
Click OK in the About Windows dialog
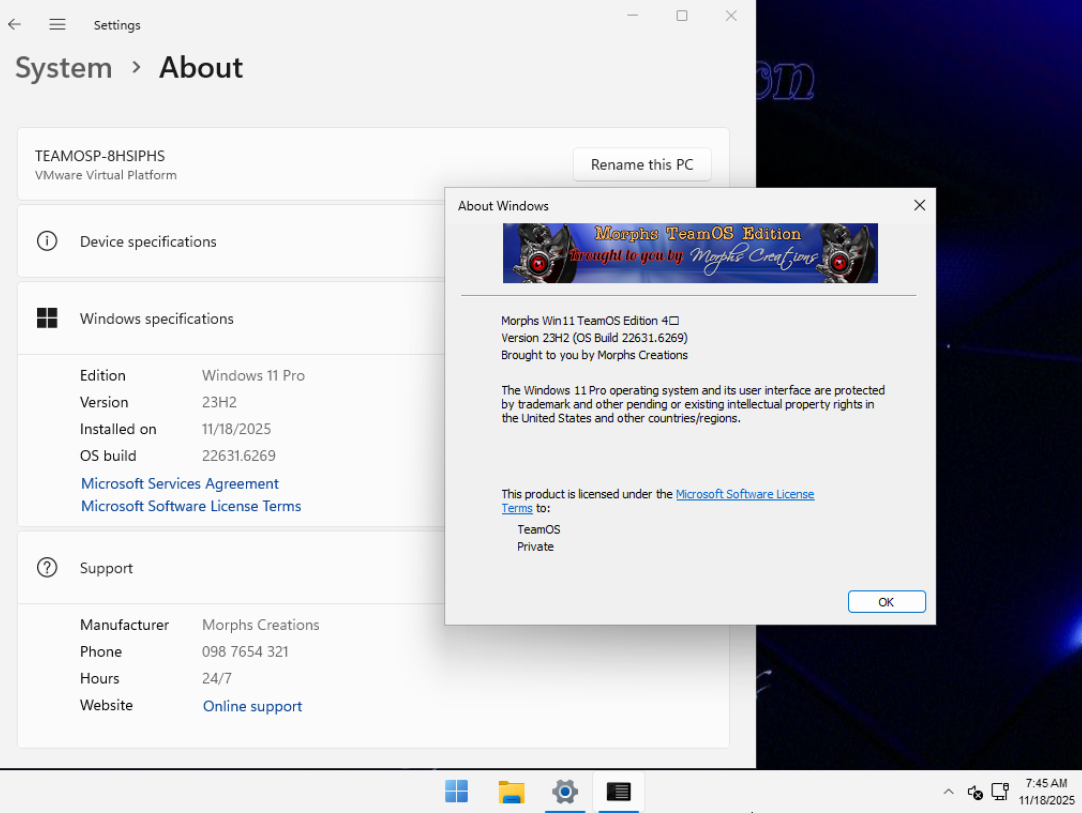point(886,602)
